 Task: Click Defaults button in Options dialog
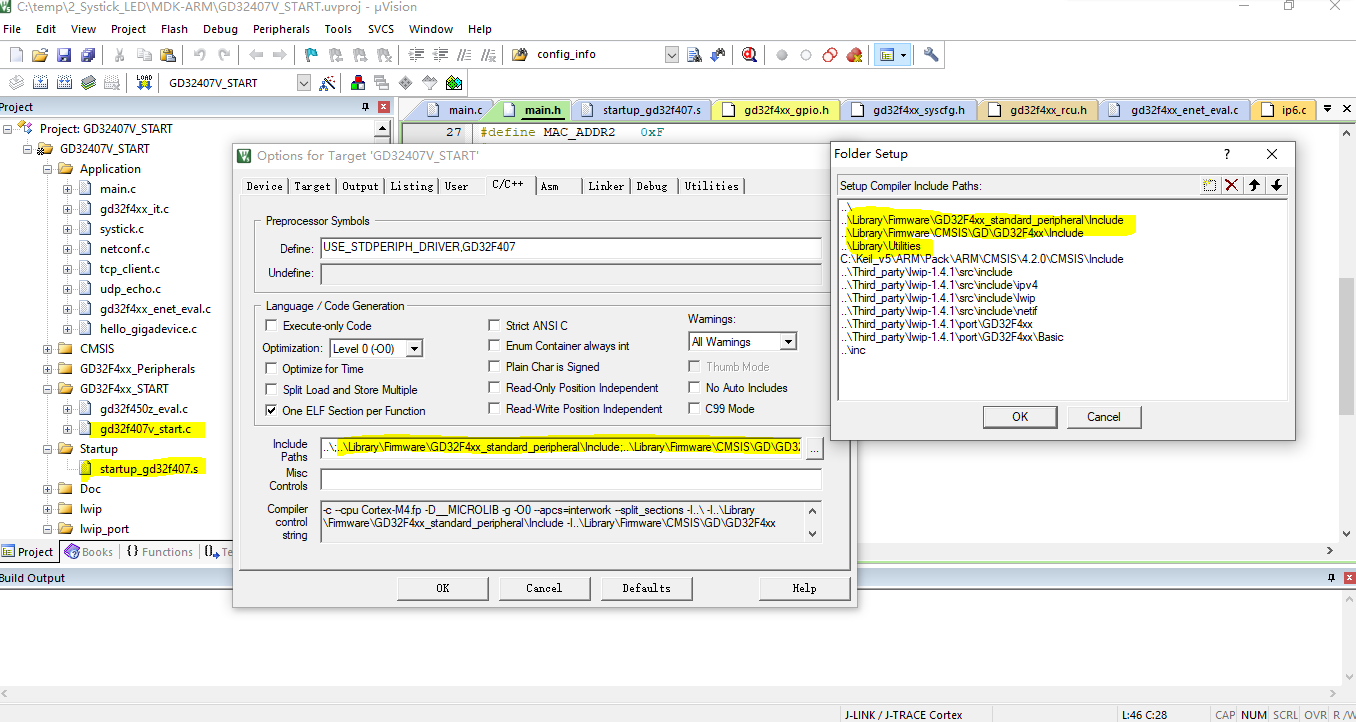click(x=647, y=588)
